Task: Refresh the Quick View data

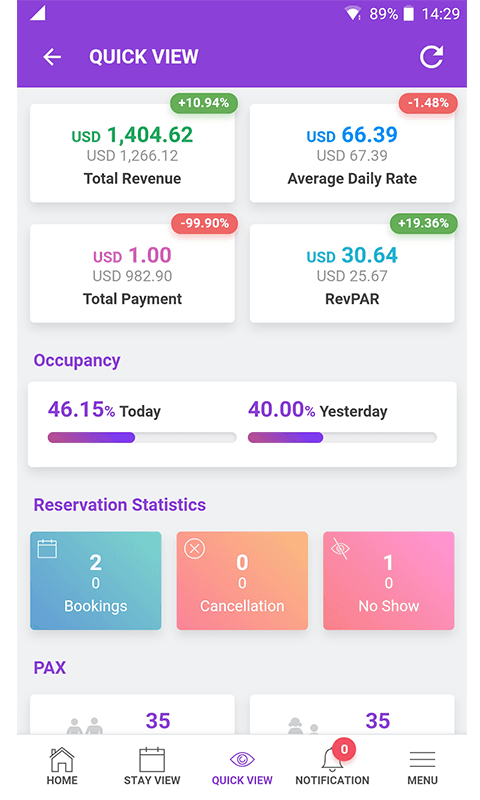Action: pos(431,57)
